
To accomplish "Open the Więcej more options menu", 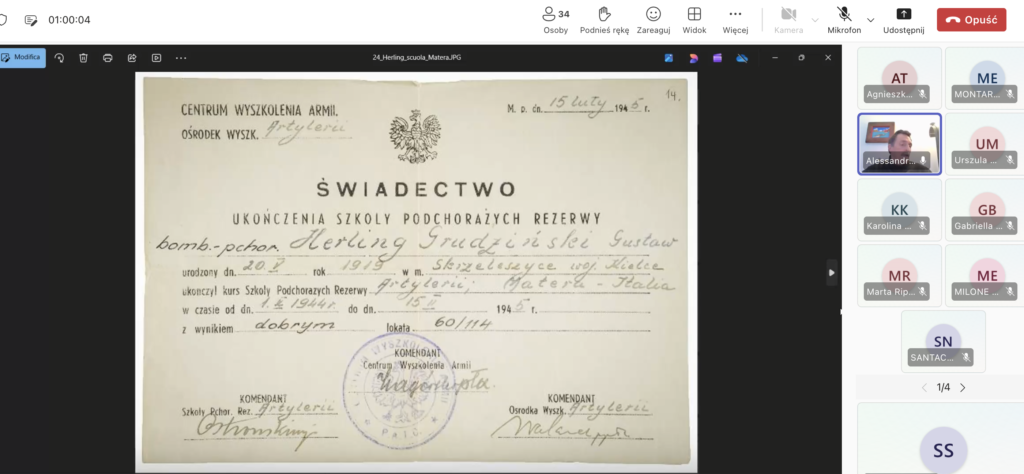I will [735, 19].
